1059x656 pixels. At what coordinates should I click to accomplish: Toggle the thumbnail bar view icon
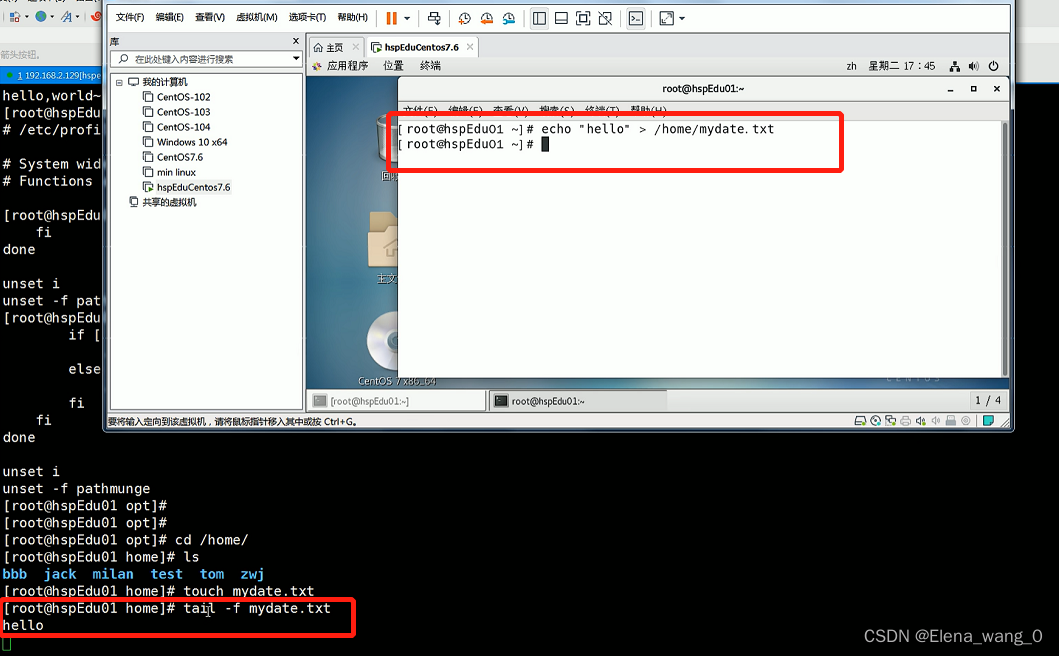point(561,18)
